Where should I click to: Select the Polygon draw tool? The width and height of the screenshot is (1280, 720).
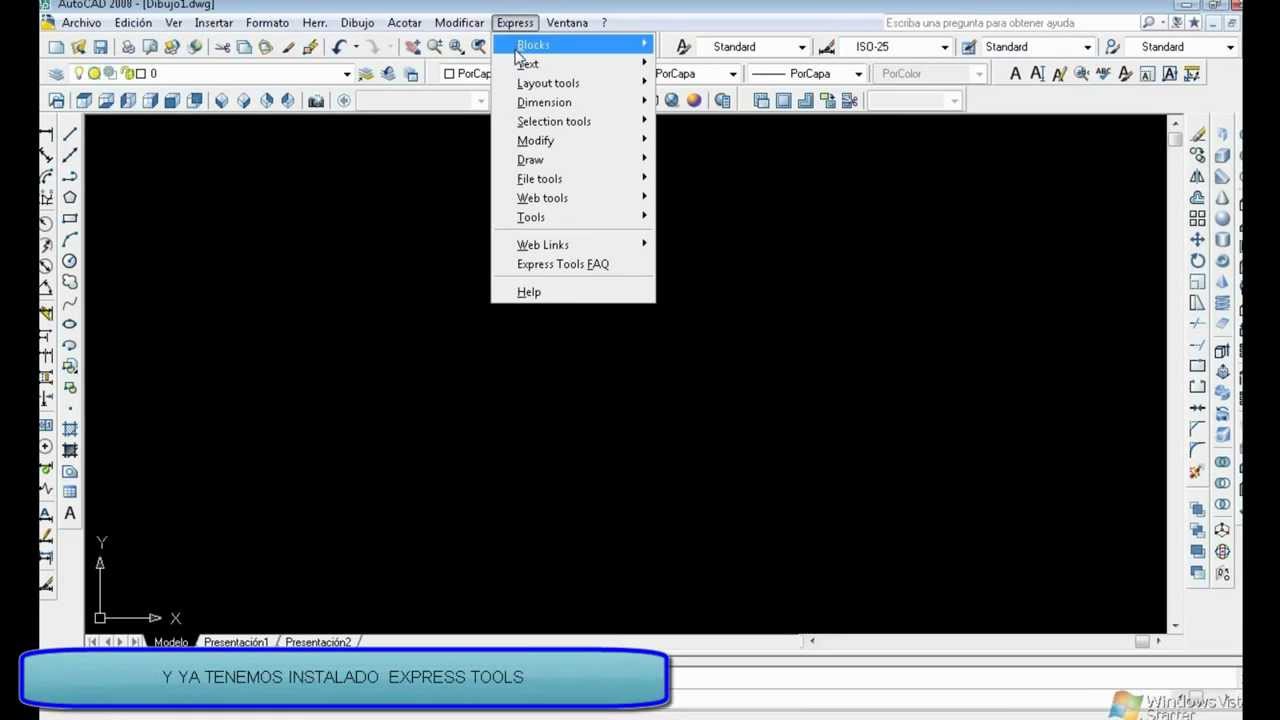click(x=69, y=198)
